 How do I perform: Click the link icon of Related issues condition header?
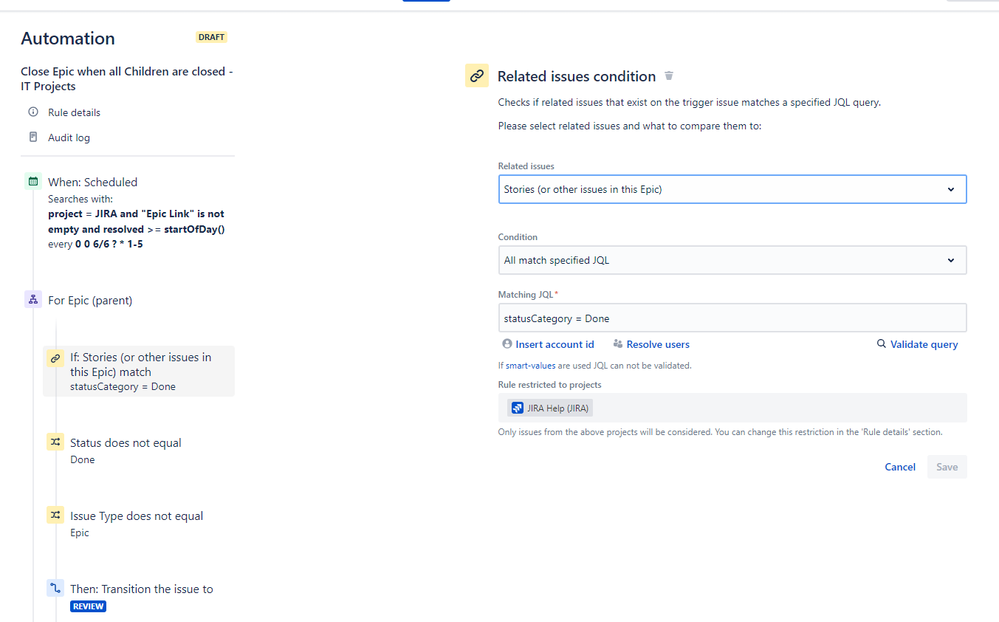[x=477, y=76]
